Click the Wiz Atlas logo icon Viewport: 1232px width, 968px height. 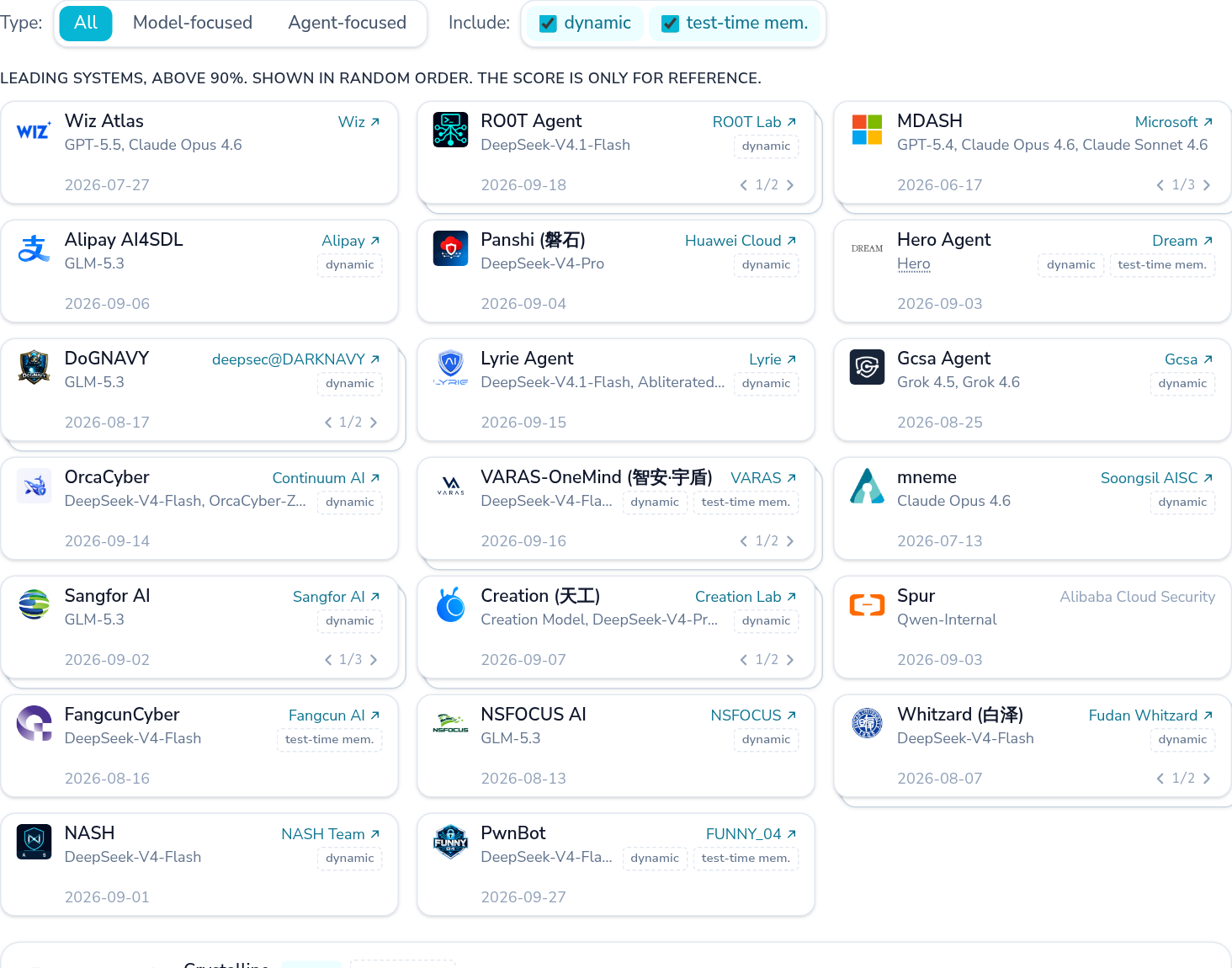coord(34,130)
